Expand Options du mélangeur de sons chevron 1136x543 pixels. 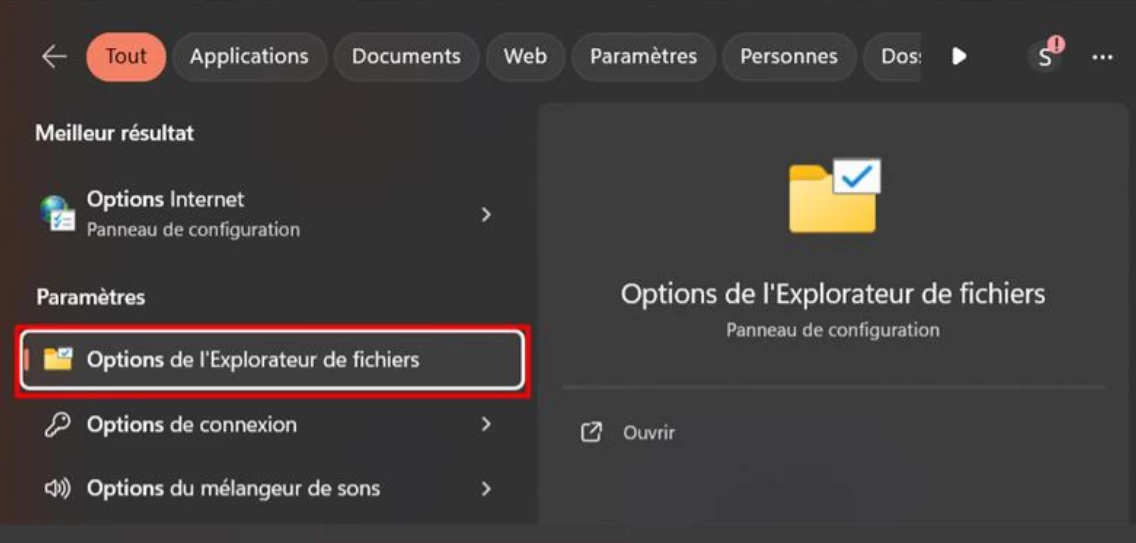(x=486, y=489)
